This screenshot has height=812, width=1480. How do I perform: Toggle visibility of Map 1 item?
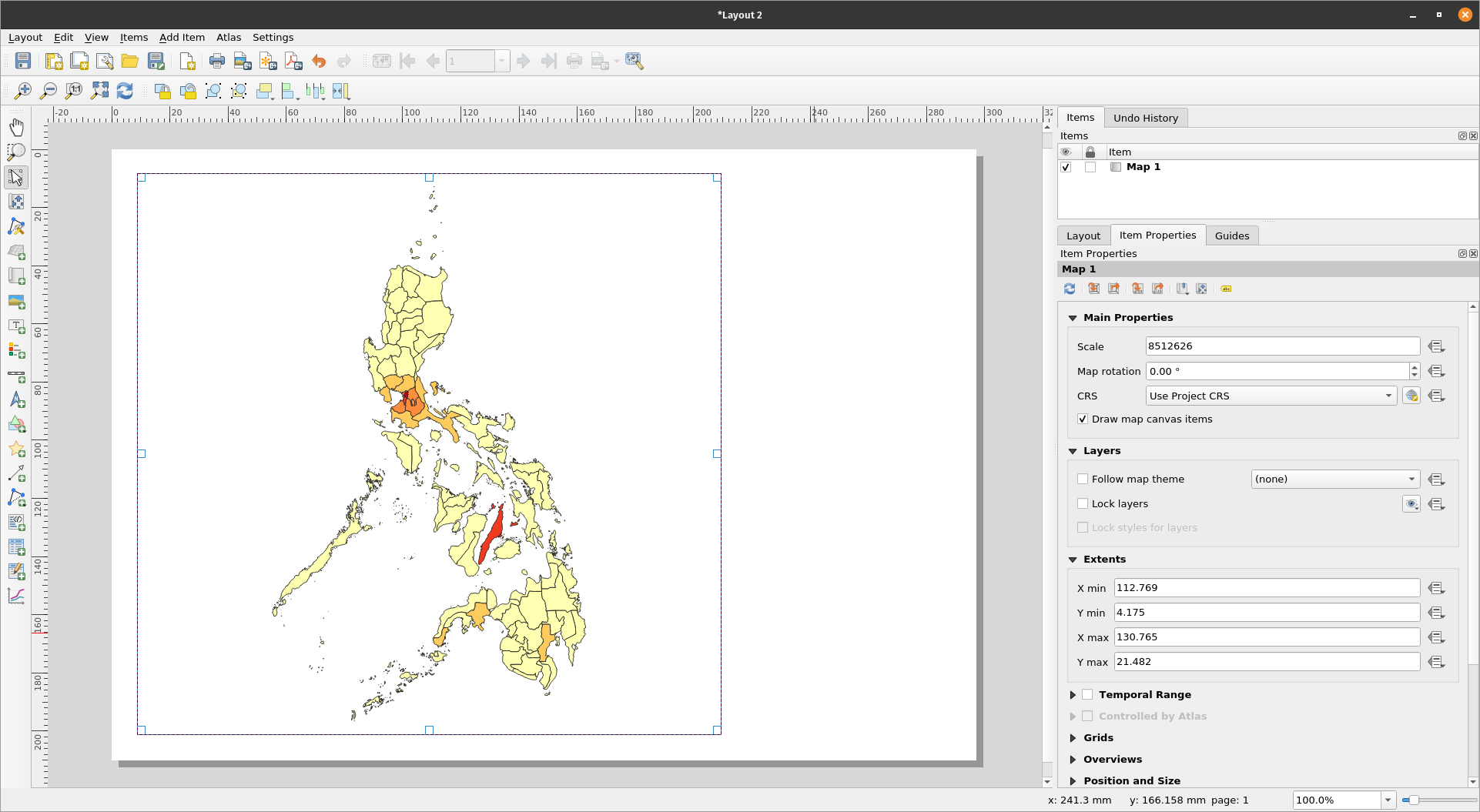point(1066,167)
